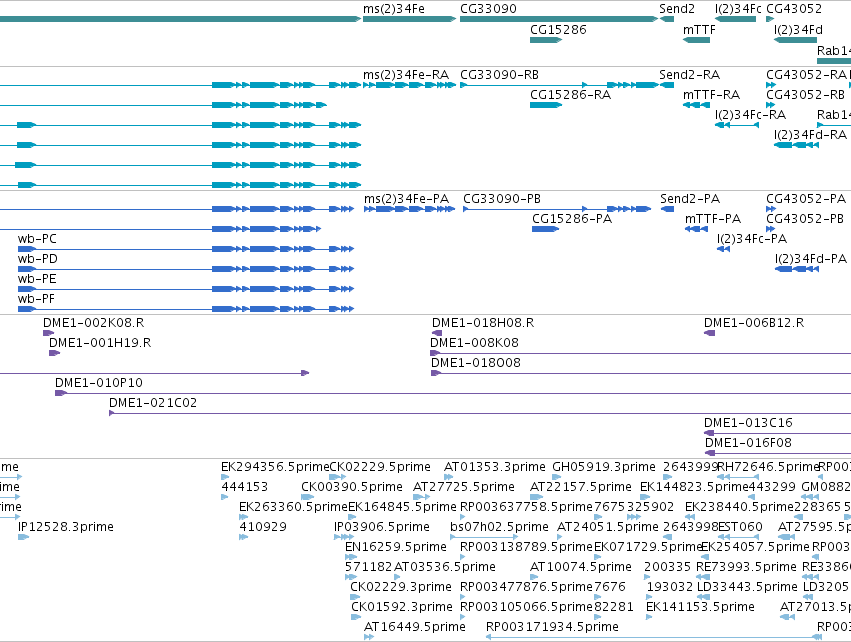Open the mTTF-PA protein label

click(713, 219)
